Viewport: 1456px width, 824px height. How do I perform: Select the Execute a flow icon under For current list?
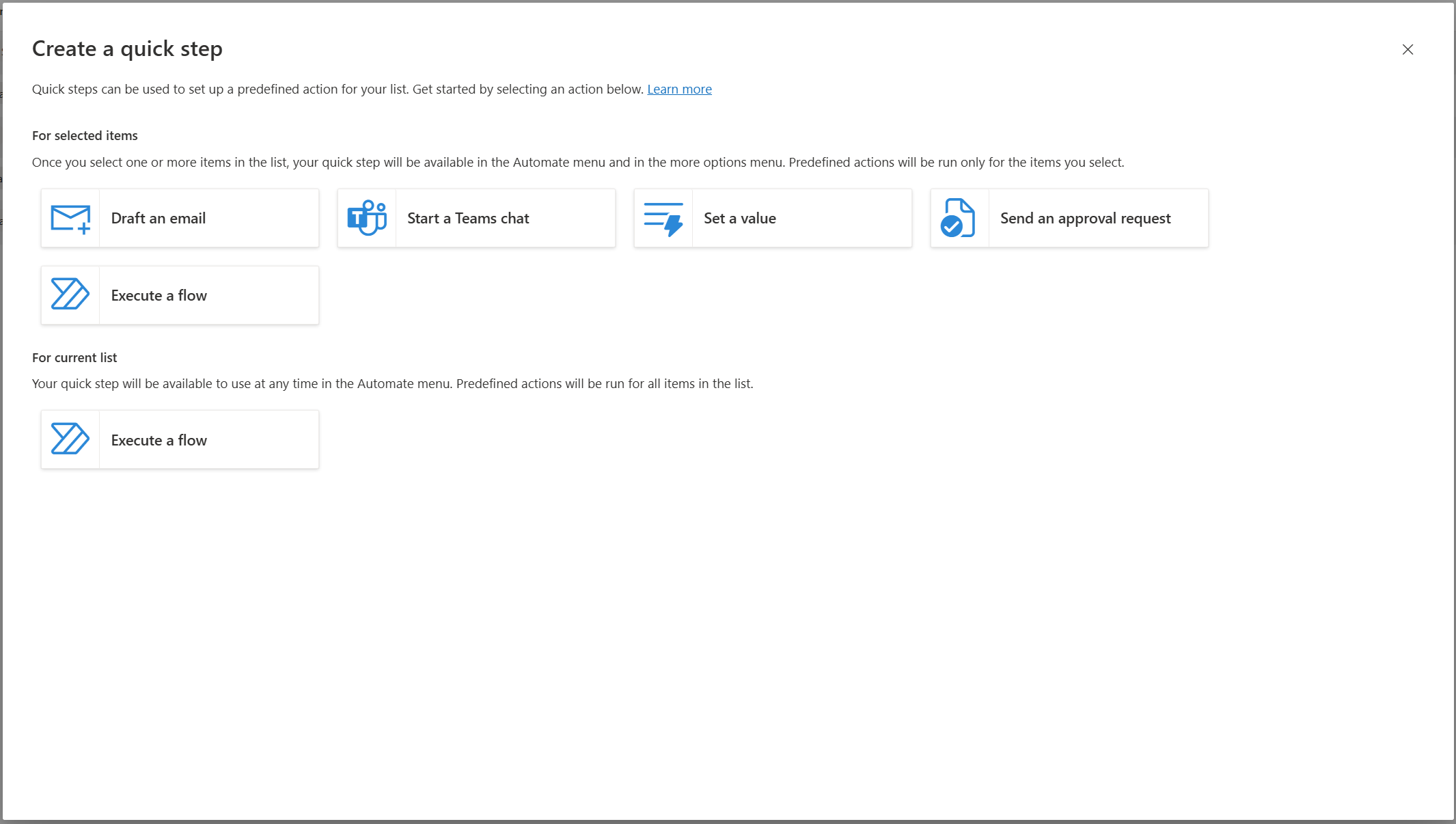tap(70, 439)
